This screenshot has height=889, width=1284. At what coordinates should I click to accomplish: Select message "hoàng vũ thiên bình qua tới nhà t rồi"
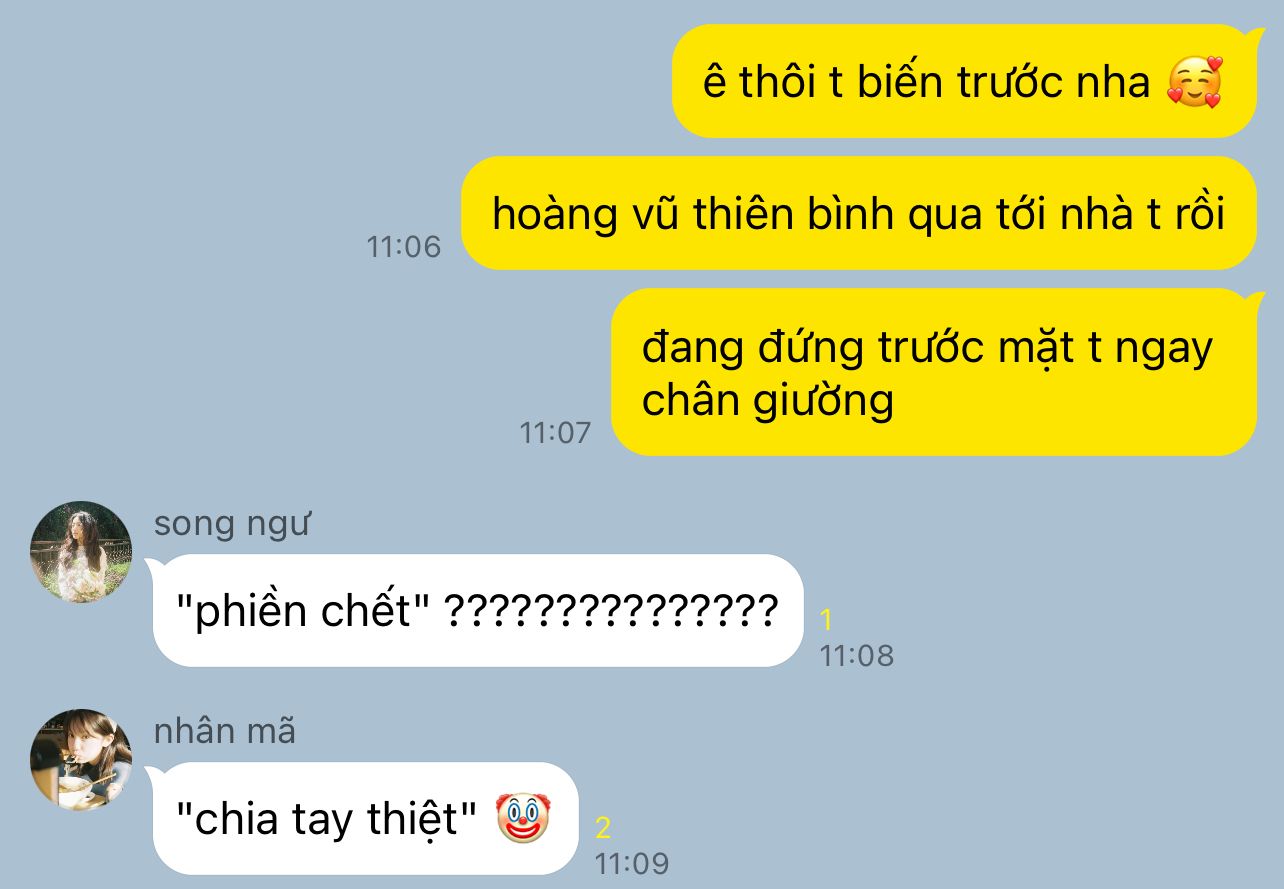858,213
